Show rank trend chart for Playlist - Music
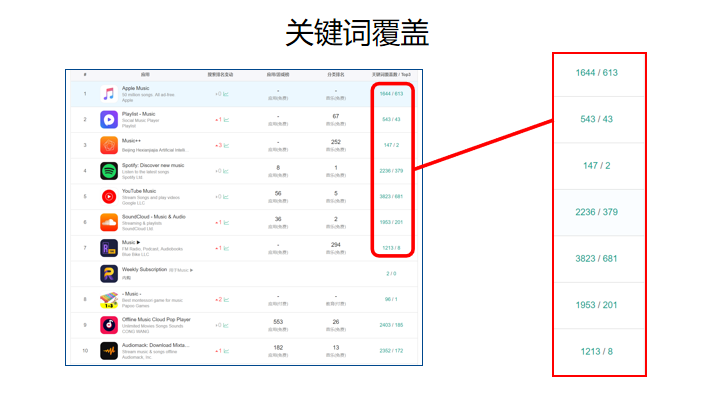Viewport: 719px width, 402px height. click(226, 120)
